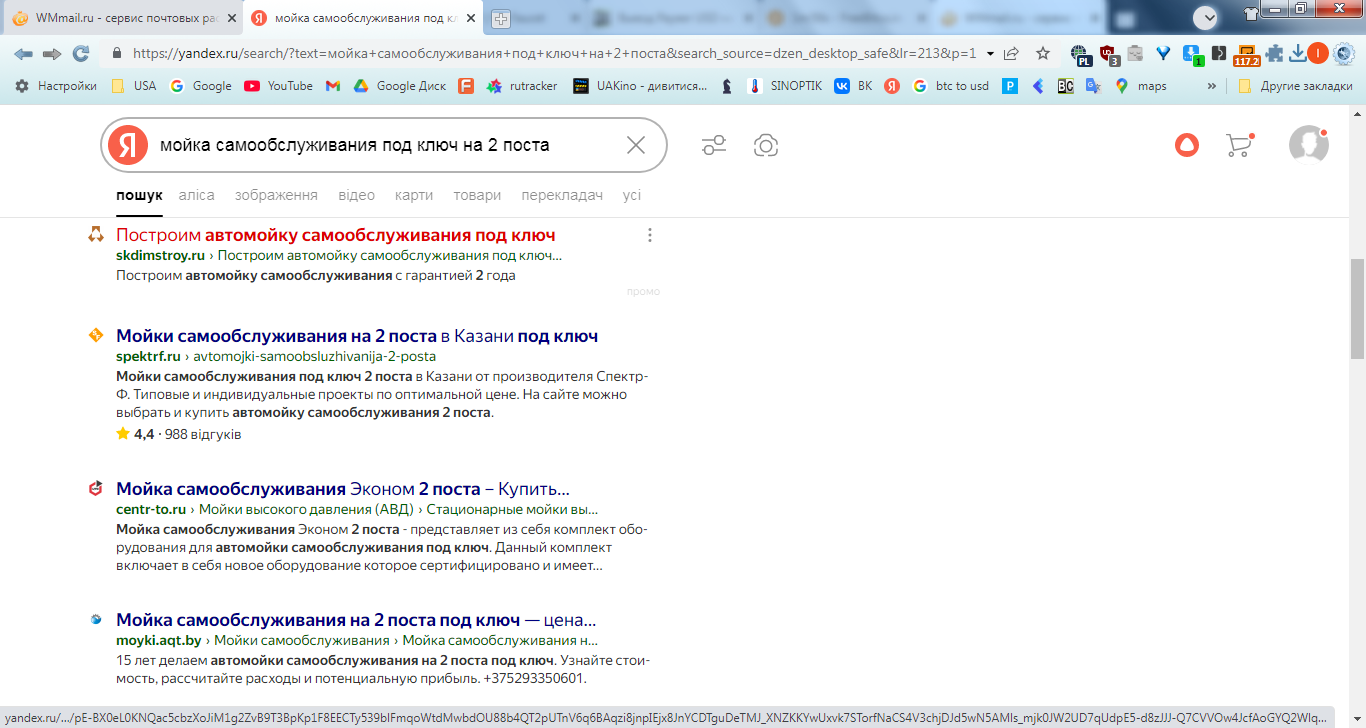The width and height of the screenshot is (1366, 728).
Task: Open Мойки самообслуживания на 2 поста в Казани
Action: pos(357,336)
